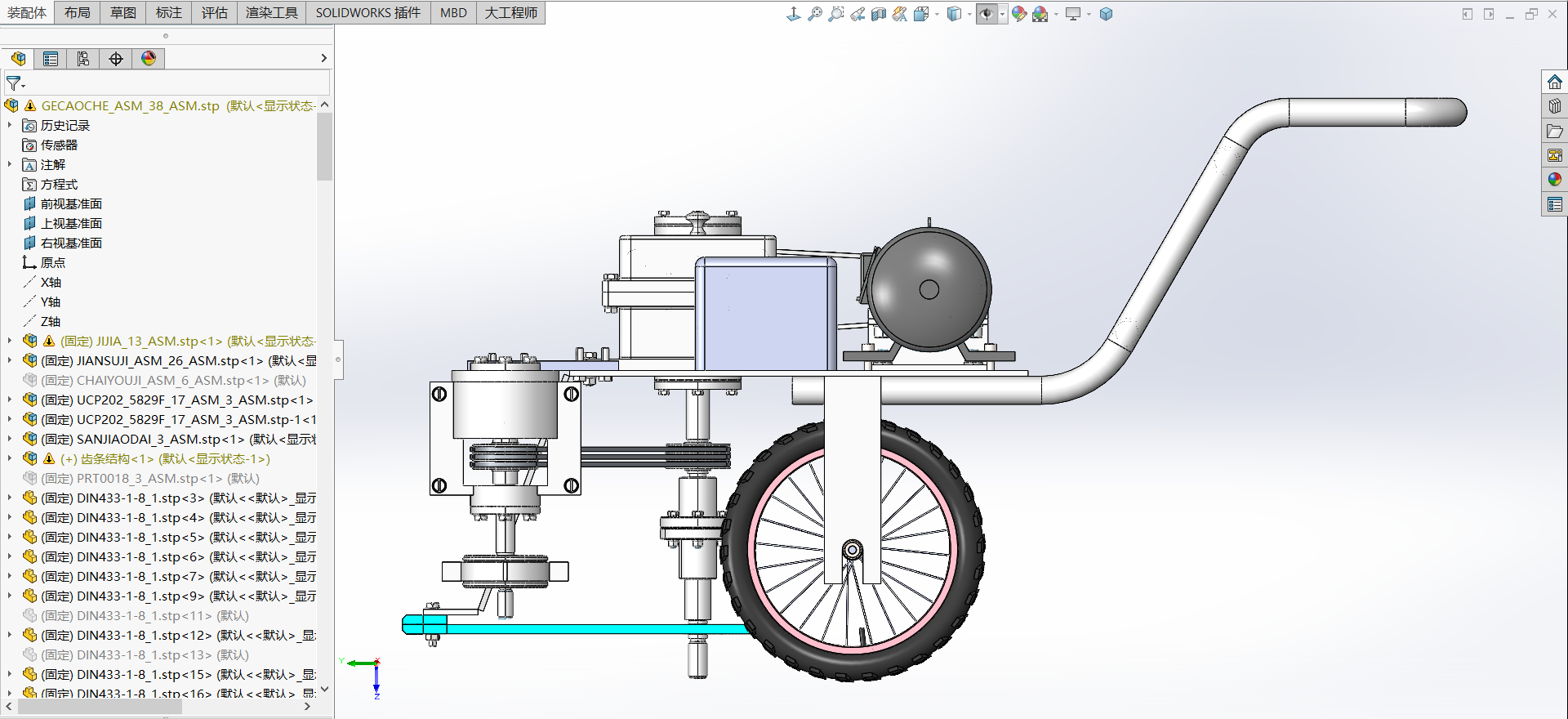Click Edit Appearance color ball icon
The image size is (1568, 719).
point(1018,14)
